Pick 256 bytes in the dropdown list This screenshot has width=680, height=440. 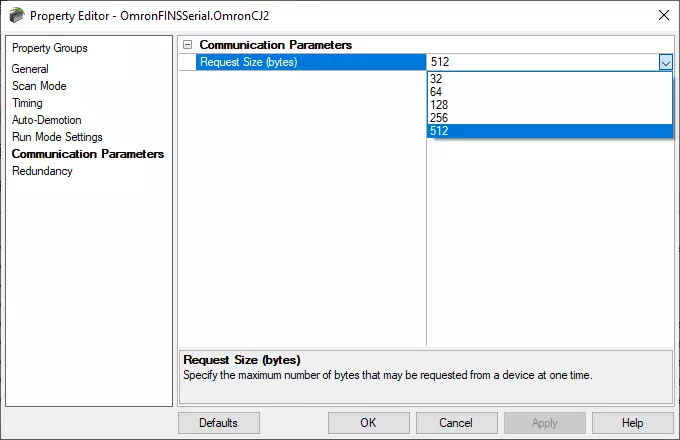(x=549, y=118)
